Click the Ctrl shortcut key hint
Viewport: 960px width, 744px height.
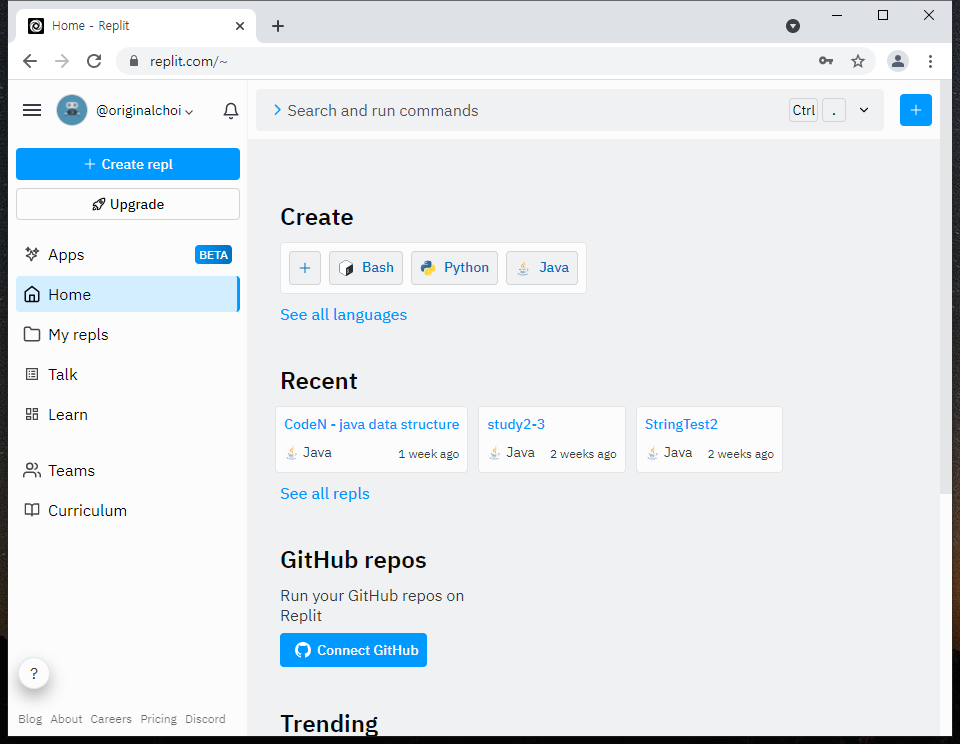click(803, 110)
